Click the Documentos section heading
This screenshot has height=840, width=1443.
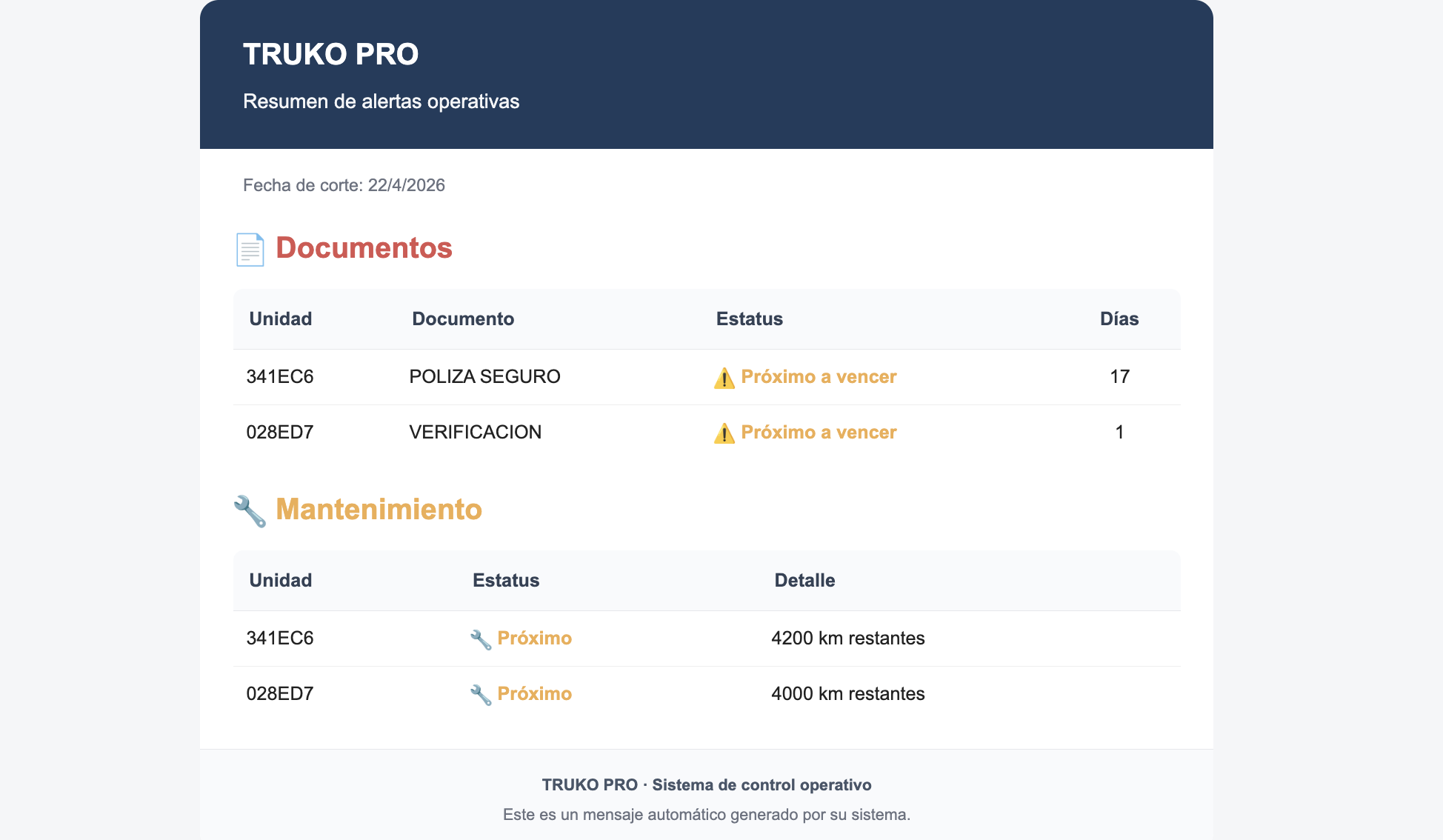[364, 248]
